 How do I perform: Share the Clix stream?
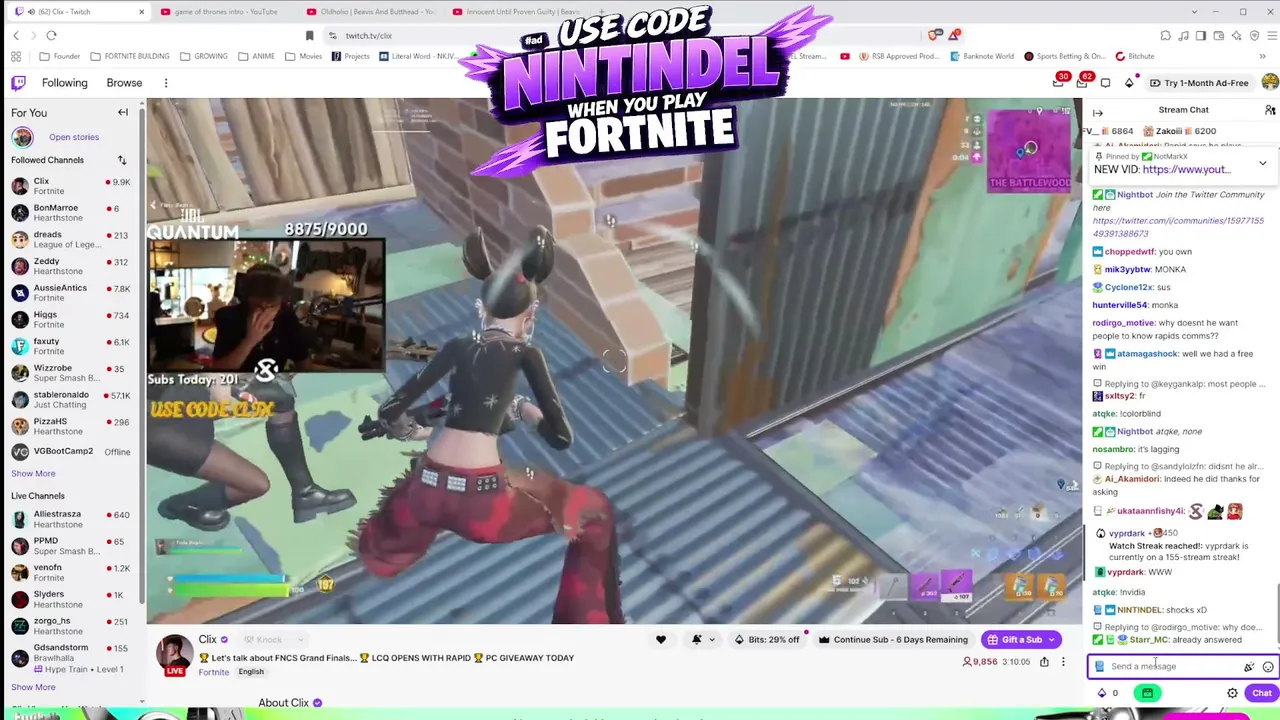pos(1044,661)
